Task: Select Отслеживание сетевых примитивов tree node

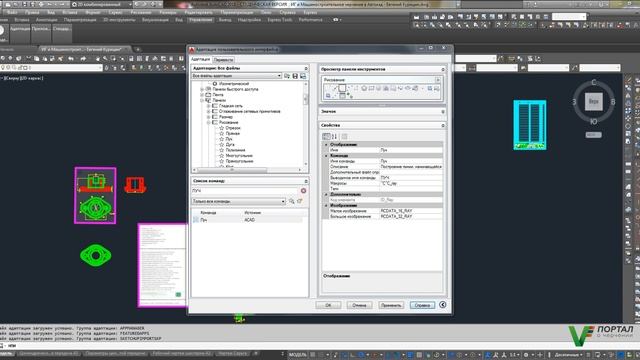Action: (249, 111)
